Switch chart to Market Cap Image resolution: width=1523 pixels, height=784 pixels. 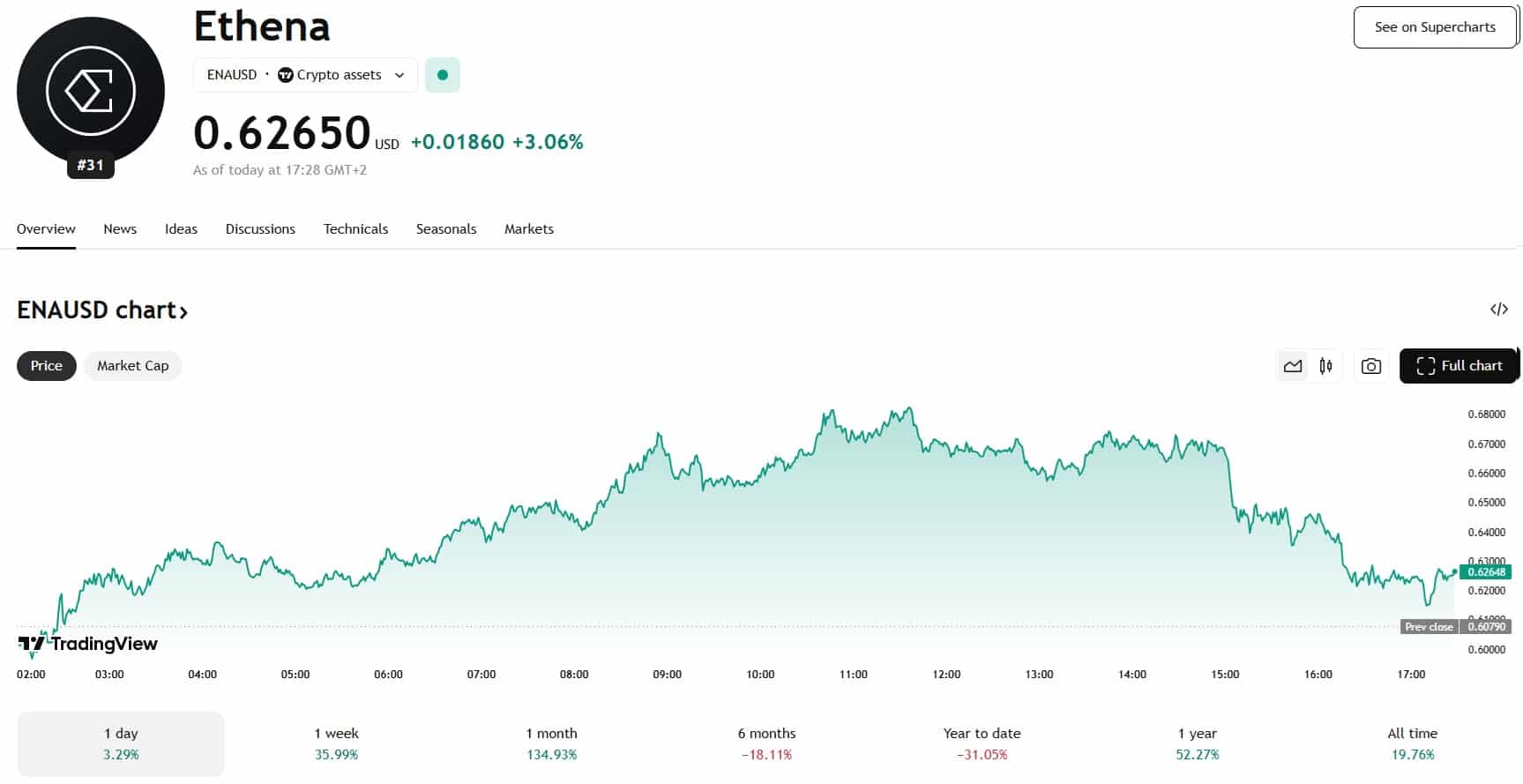pos(132,366)
